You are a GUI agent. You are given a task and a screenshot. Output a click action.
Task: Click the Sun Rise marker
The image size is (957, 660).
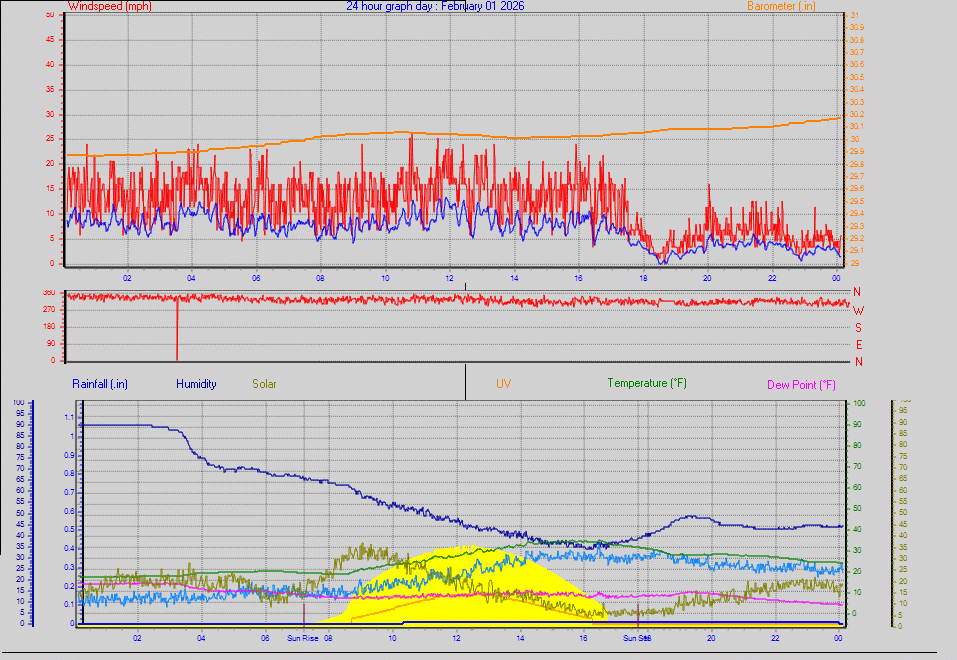(301, 637)
